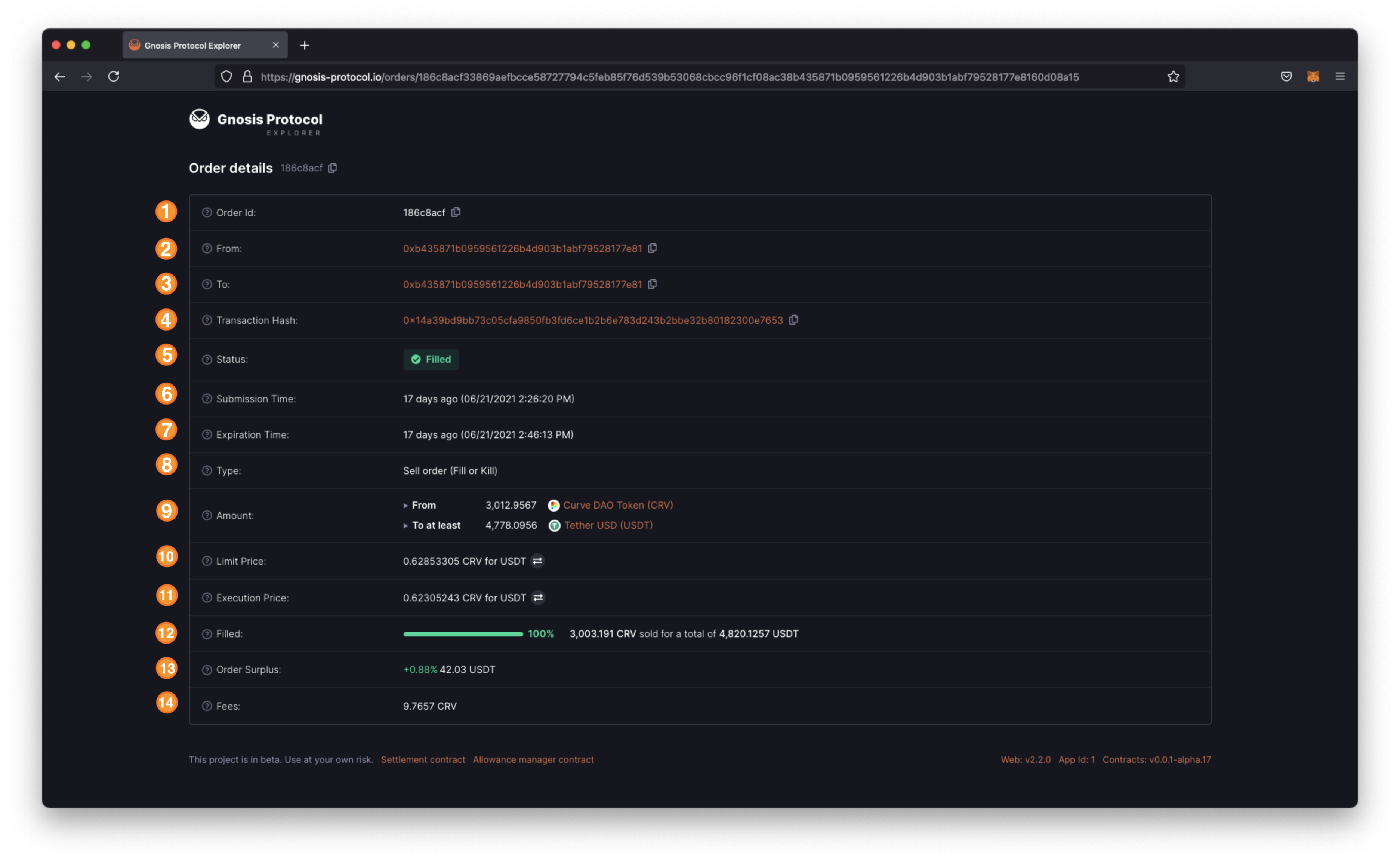Click the Status help question icon
The height and width of the screenshot is (863, 1400).
[207, 360]
